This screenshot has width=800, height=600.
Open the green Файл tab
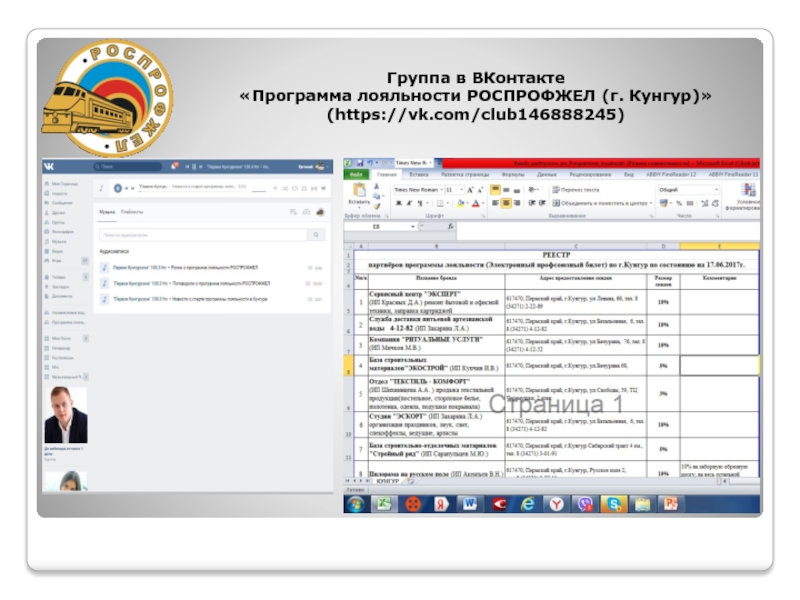click(x=356, y=174)
